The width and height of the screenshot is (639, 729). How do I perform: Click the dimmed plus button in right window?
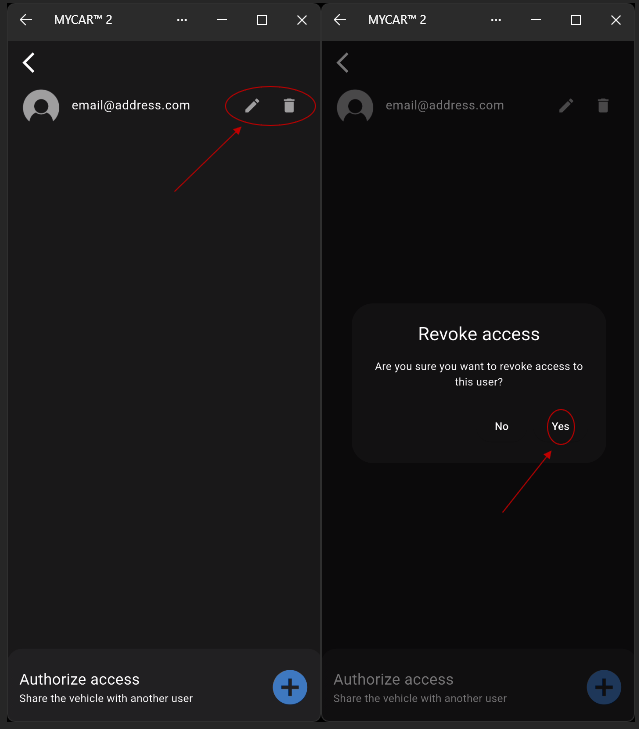point(604,687)
